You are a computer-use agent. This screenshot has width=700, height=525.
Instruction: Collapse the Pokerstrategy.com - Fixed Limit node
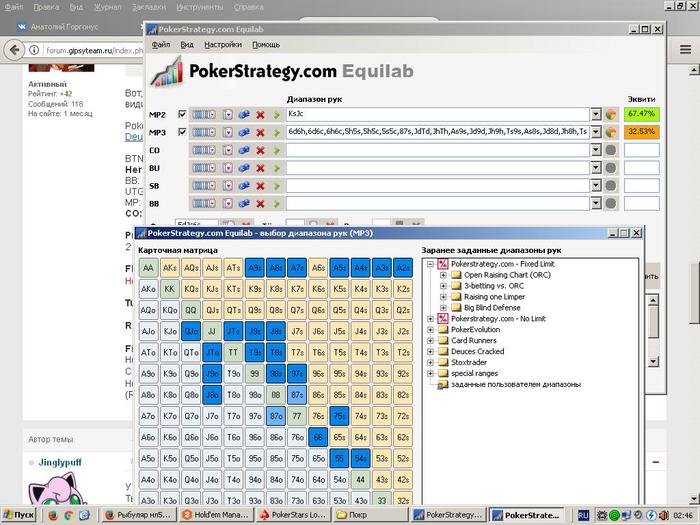(x=430, y=264)
